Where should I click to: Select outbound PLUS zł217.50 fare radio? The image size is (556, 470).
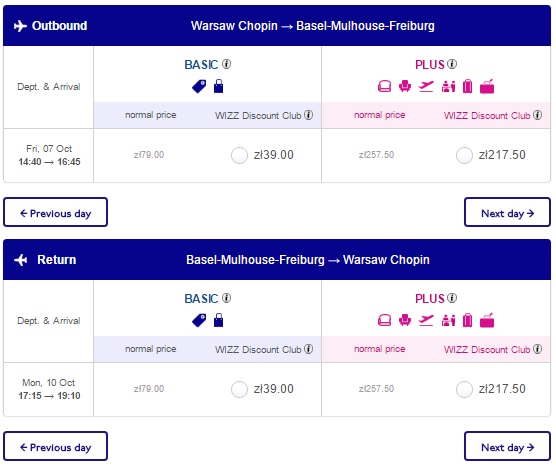pyautogui.click(x=464, y=155)
